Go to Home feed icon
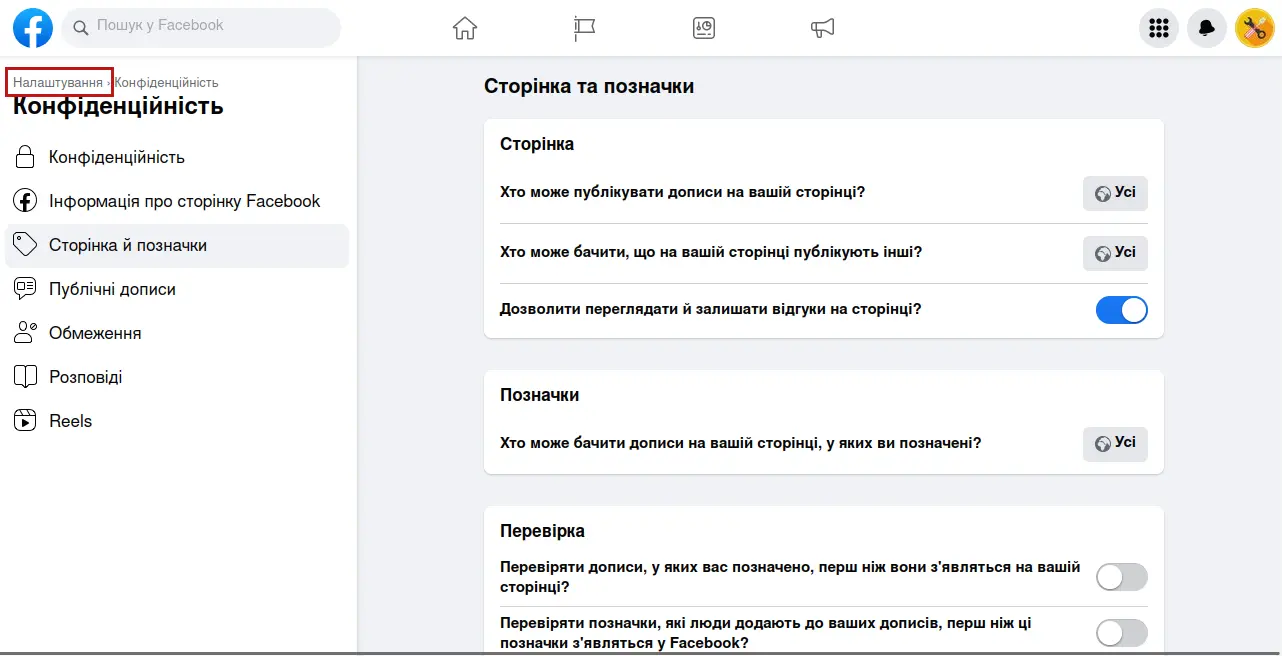 [465, 28]
